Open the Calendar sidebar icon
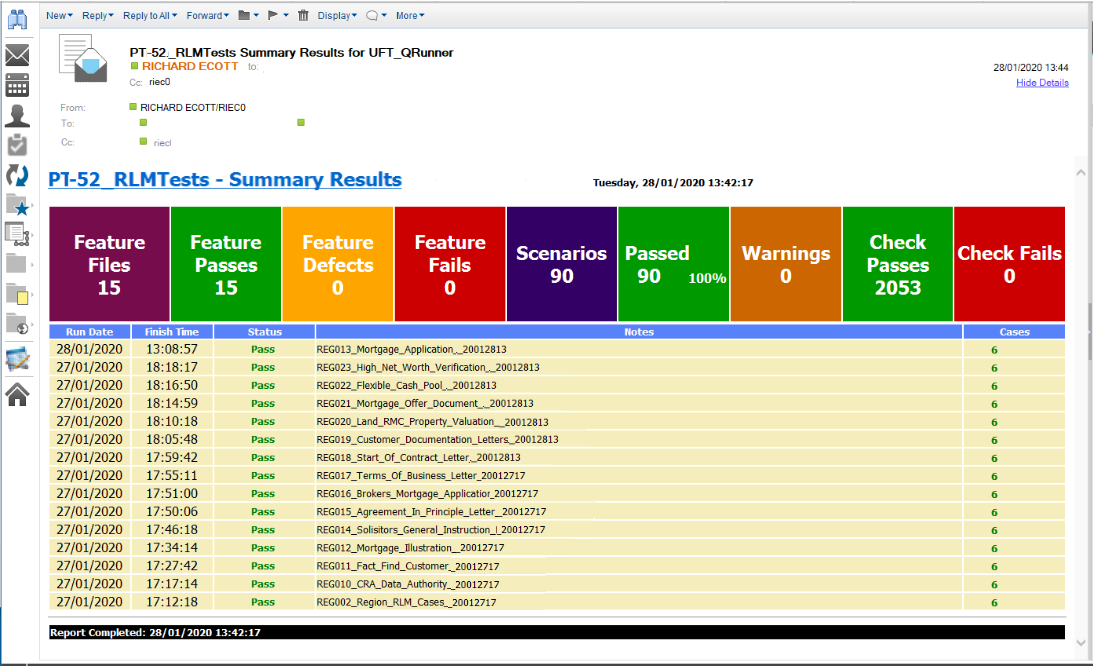This screenshot has height=669, width=1093. click(17, 84)
